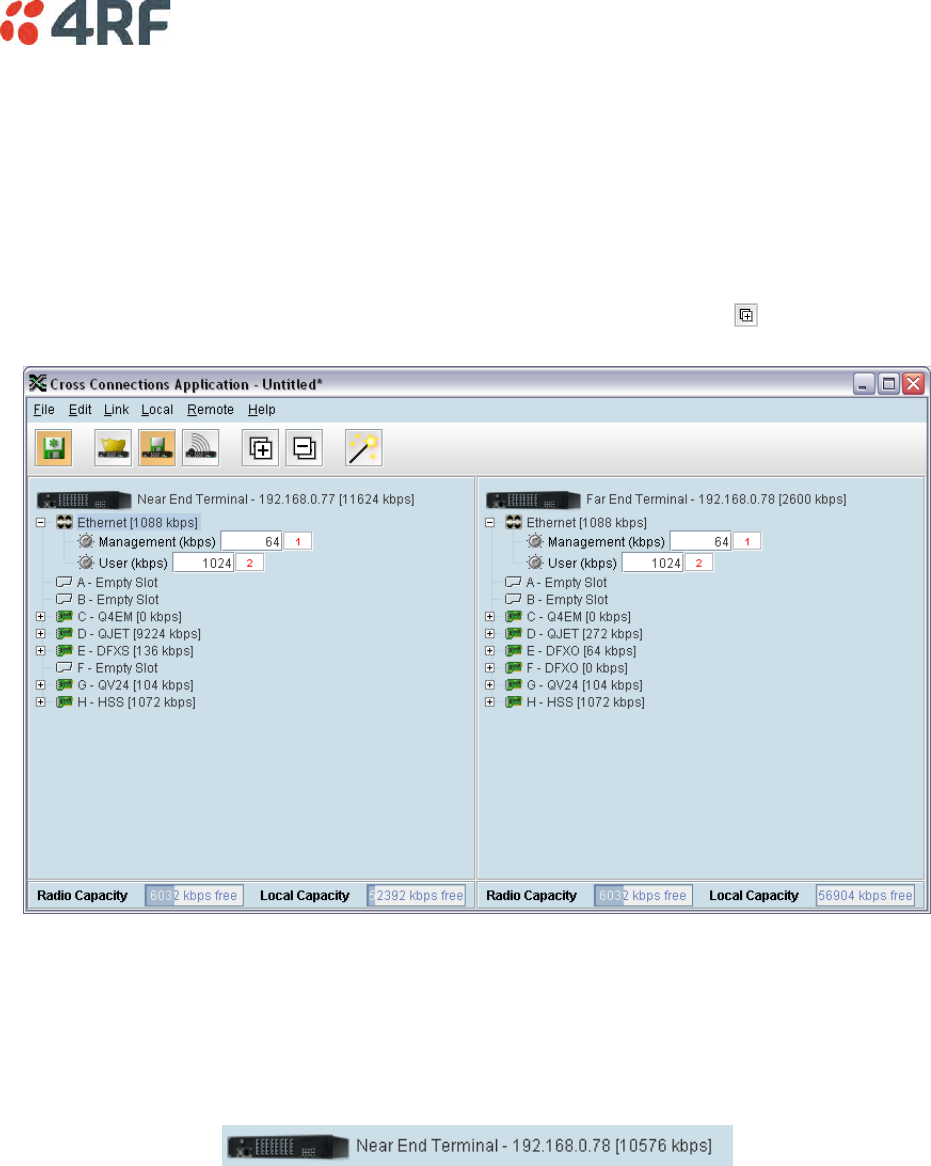Image resolution: width=931 pixels, height=1166 pixels.
Task: Open the File menu
Action: [x=44, y=410]
